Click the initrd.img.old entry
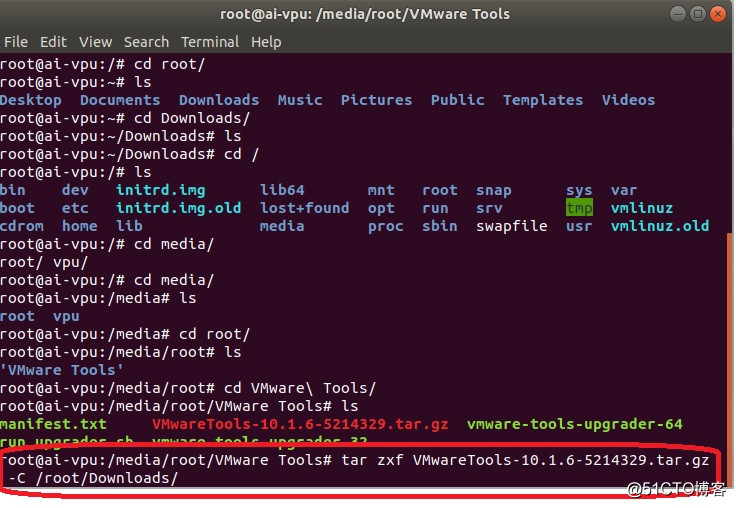Image resolution: width=736 pixels, height=508 pixels. click(x=178, y=208)
